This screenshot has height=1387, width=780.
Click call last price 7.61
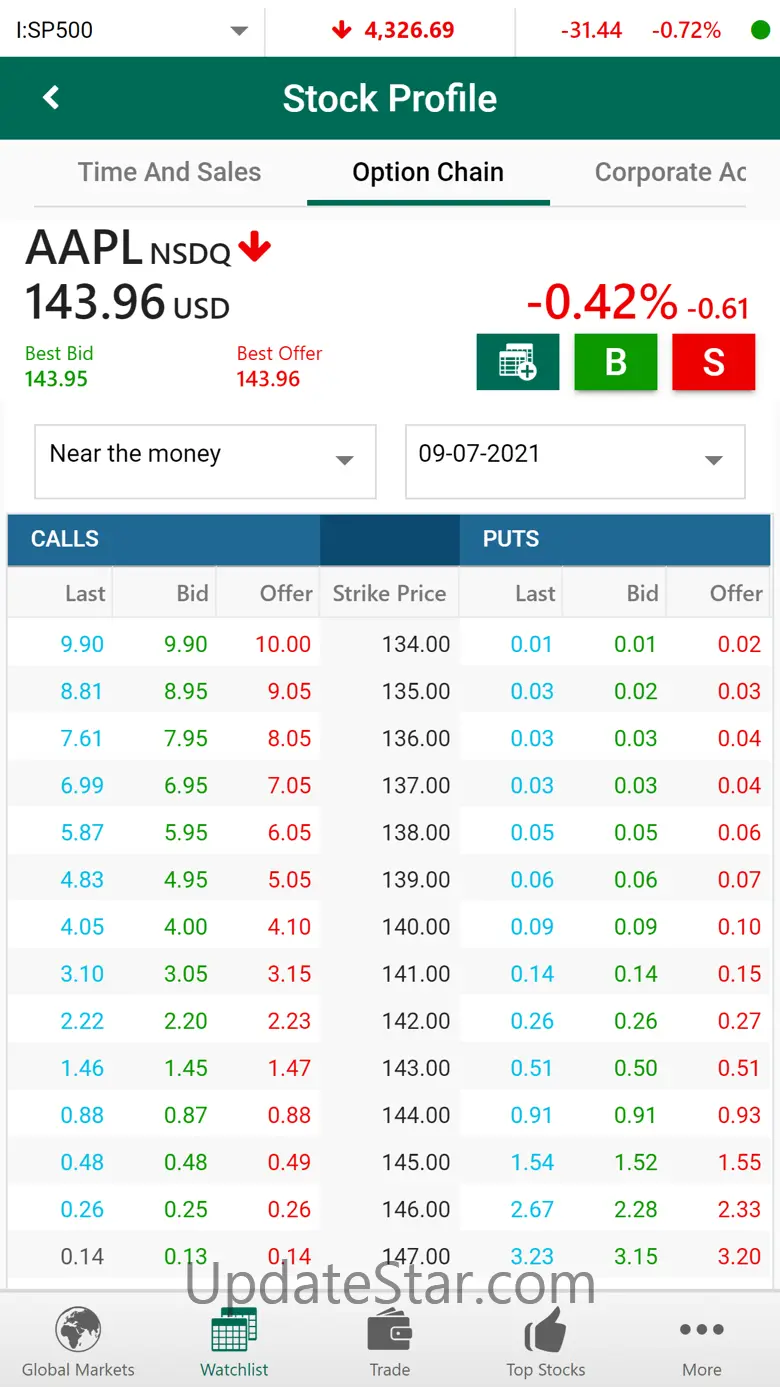(82, 738)
